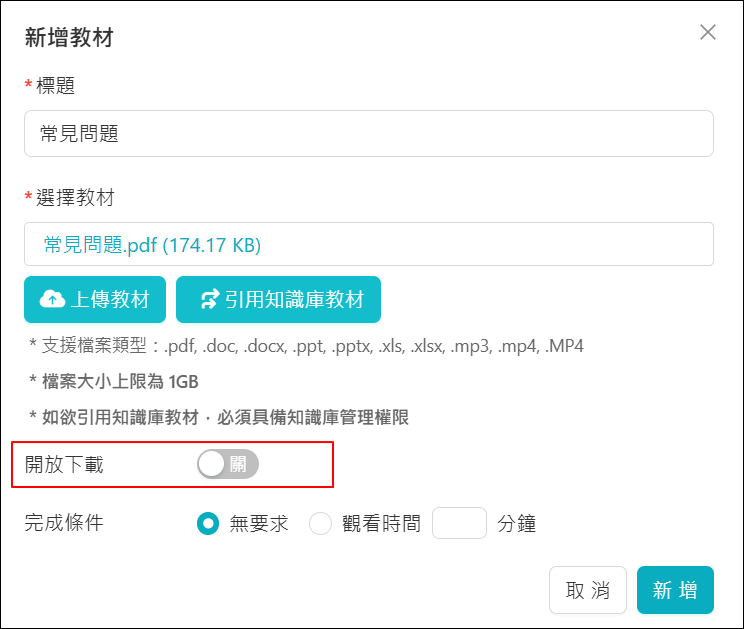
Task: Confirm with the 新增 button
Action: coord(675,590)
